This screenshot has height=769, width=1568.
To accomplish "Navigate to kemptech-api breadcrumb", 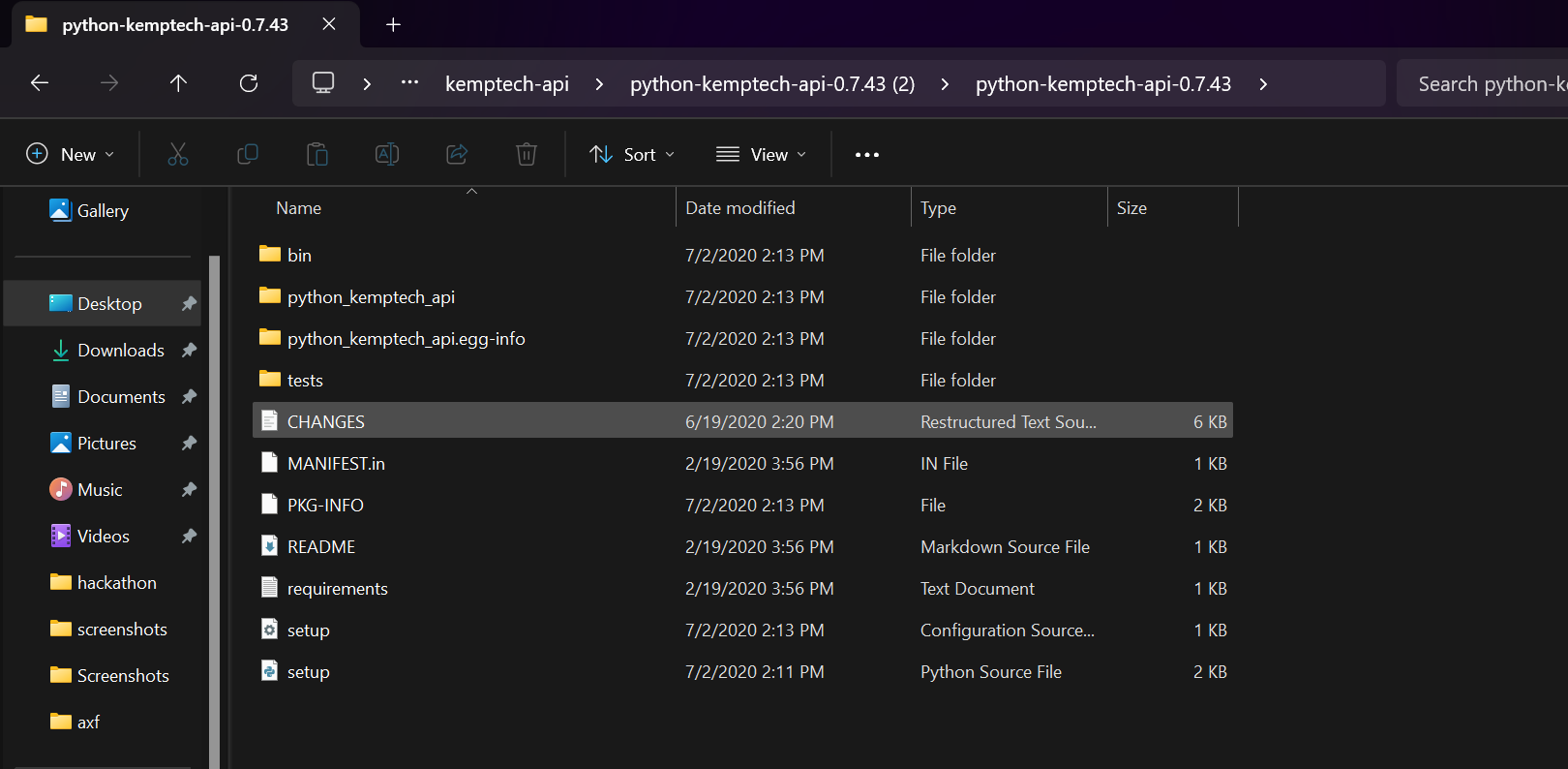I will pos(507,84).
